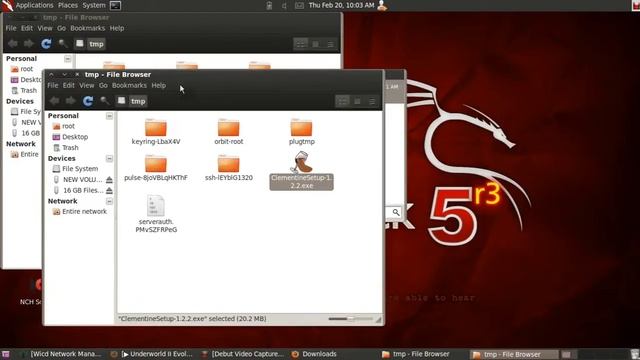Open File menu in front File Browser
The image size is (640, 360).
pyautogui.click(x=53, y=85)
